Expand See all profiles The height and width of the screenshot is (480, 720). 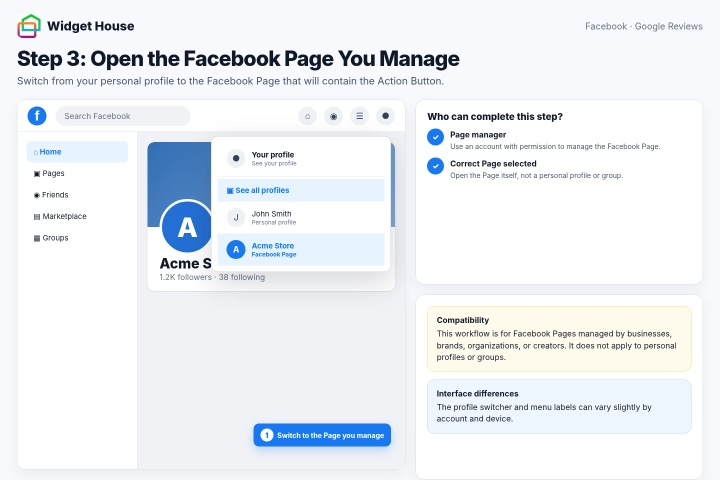[x=301, y=190]
